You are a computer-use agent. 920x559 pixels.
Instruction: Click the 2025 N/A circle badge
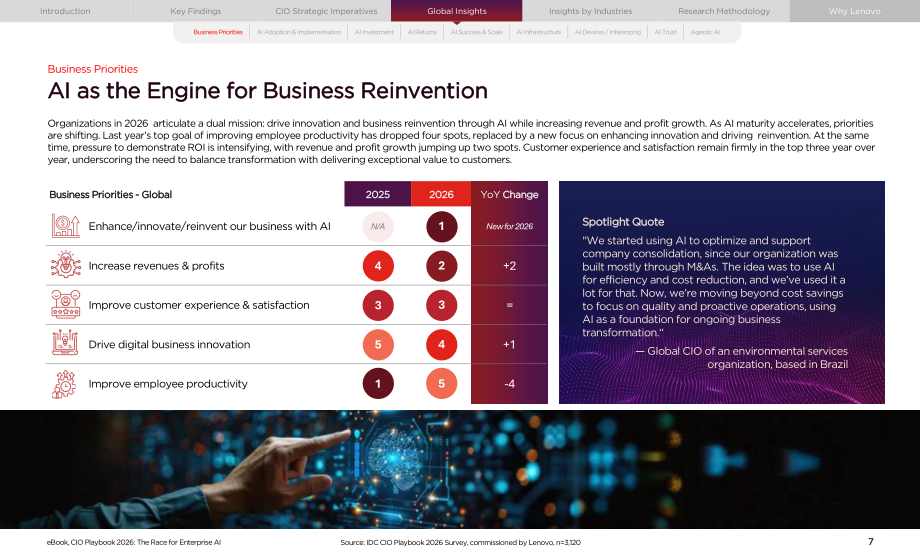coord(378,226)
